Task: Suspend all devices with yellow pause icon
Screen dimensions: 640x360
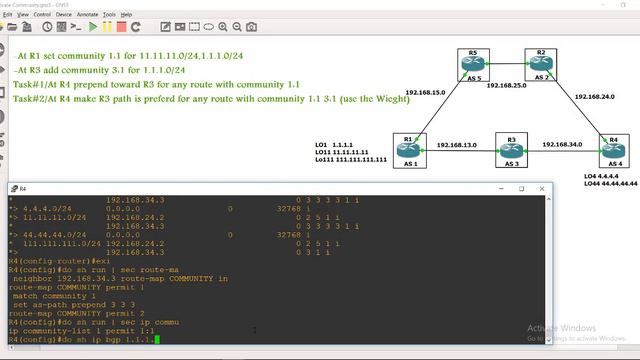Action: (x=107, y=27)
